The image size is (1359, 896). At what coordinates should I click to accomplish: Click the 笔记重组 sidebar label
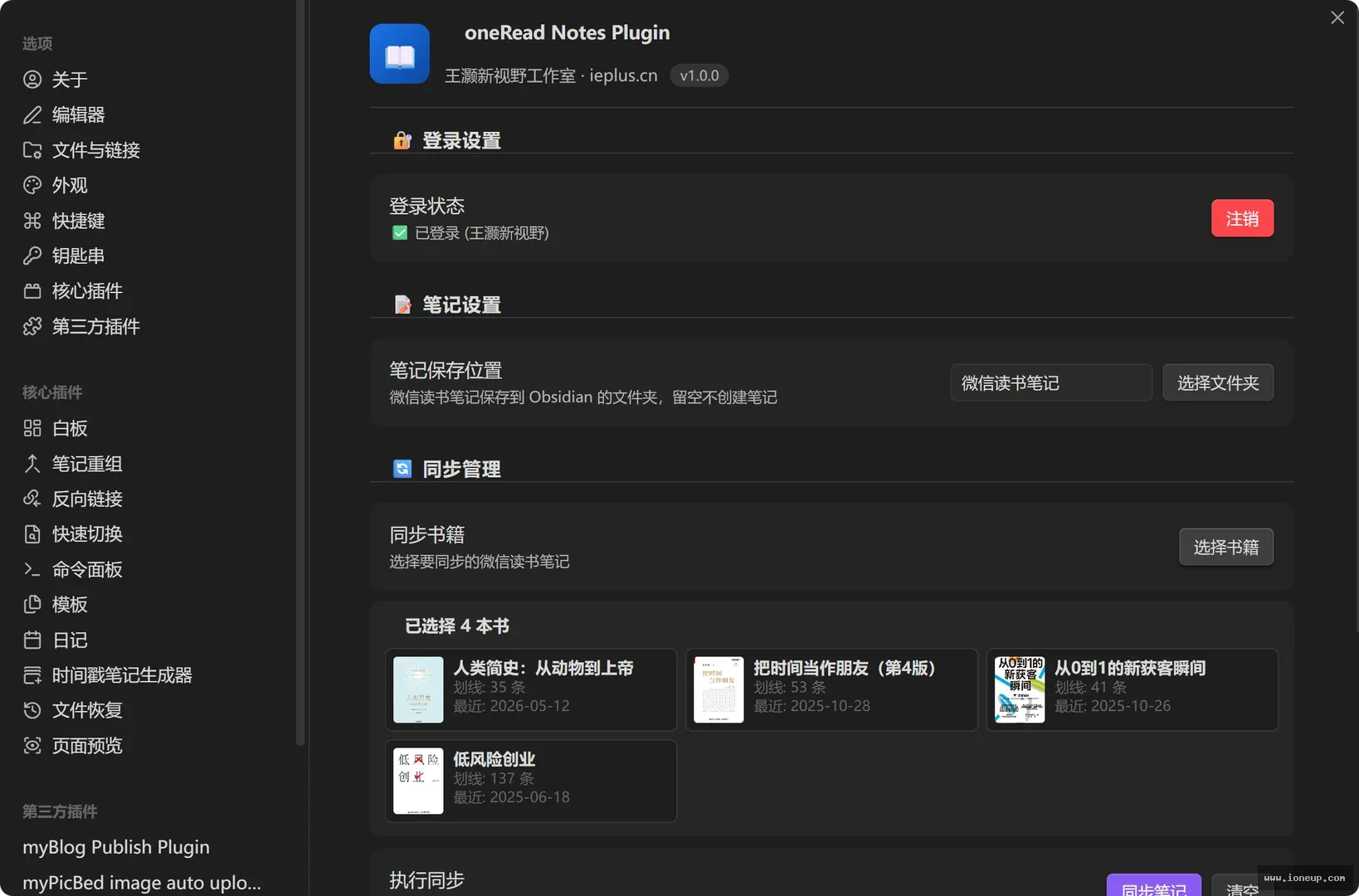coord(87,464)
